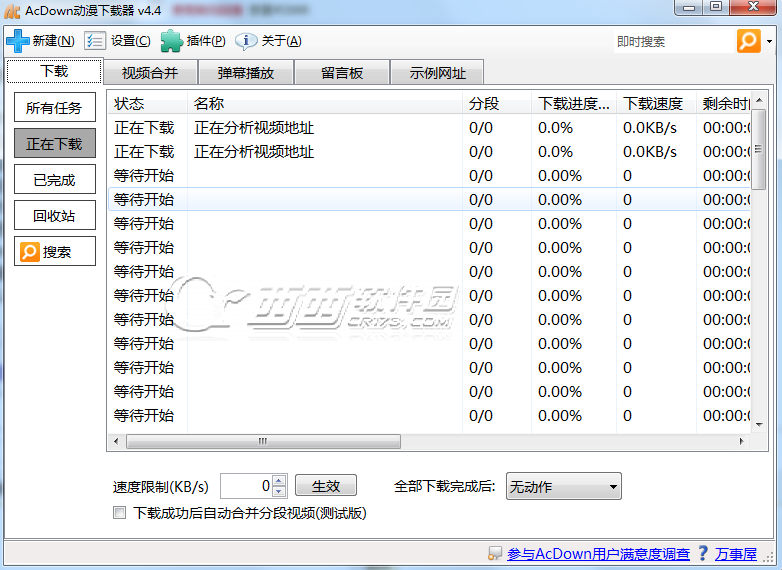The image size is (782, 570).
Task: Focus the 即时搜索 search field
Action: coord(673,41)
